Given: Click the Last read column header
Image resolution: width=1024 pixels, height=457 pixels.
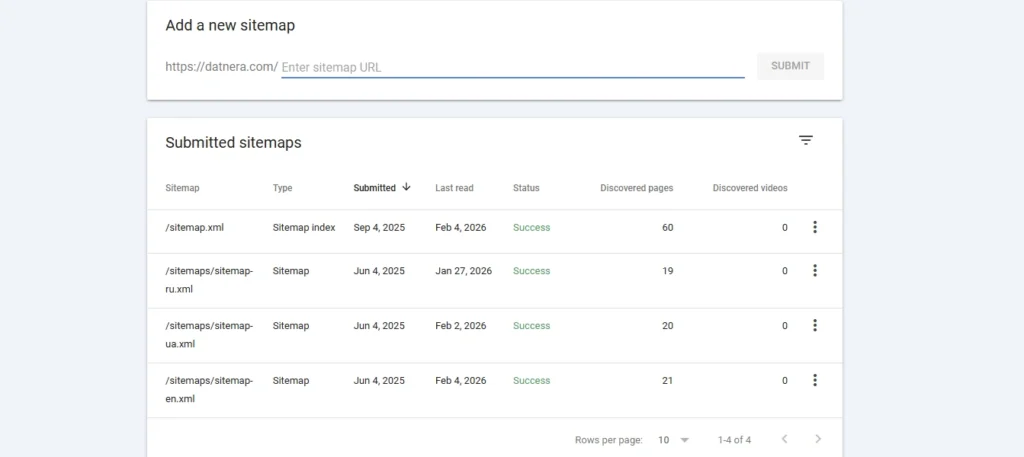Looking at the screenshot, I should pos(454,188).
